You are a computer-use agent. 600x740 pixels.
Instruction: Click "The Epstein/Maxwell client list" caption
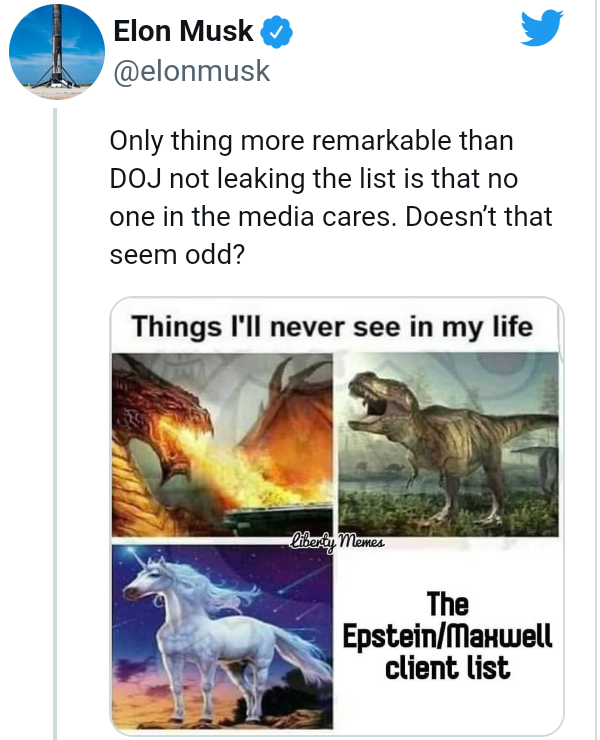coord(447,637)
